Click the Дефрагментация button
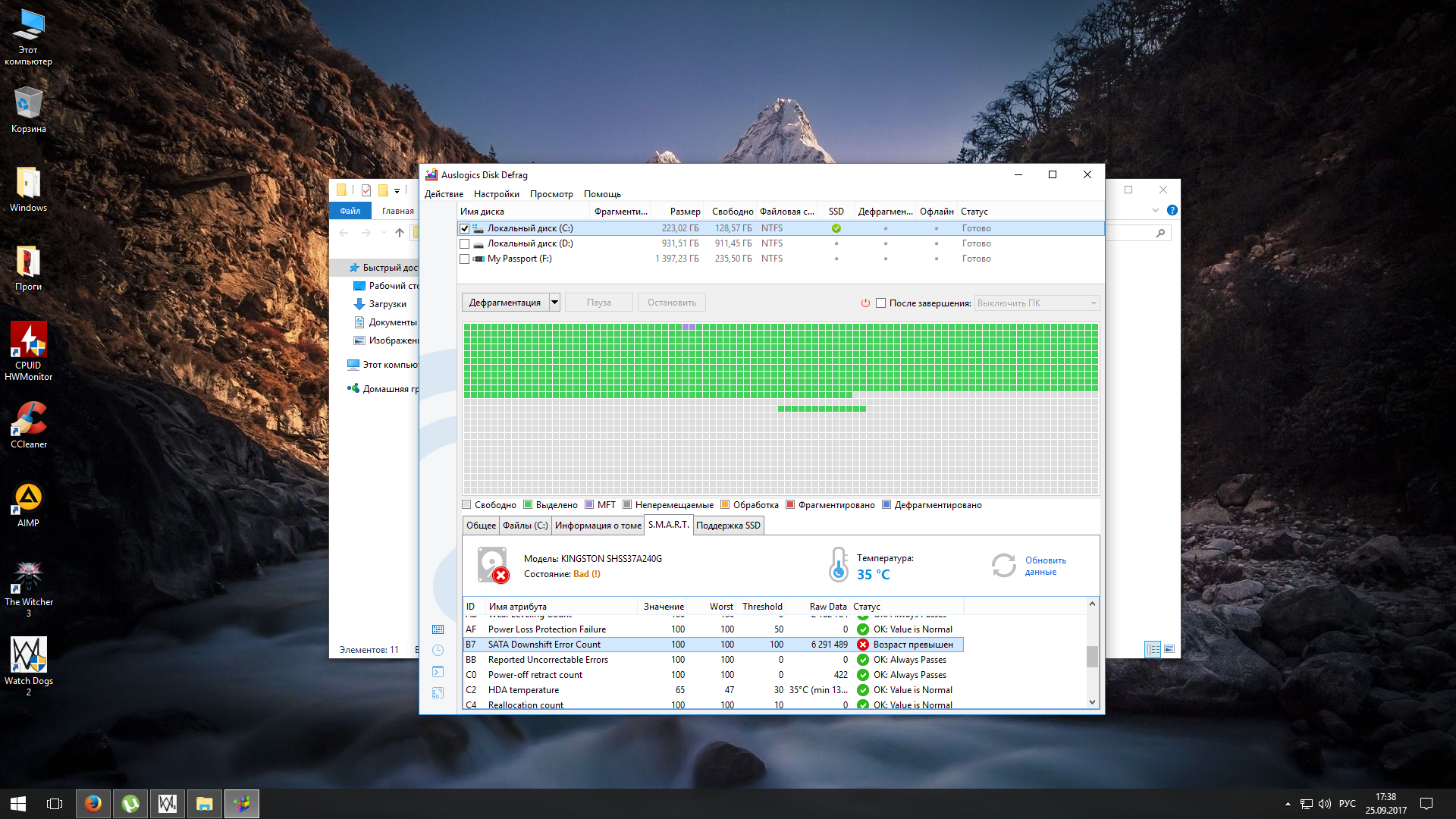 (504, 303)
